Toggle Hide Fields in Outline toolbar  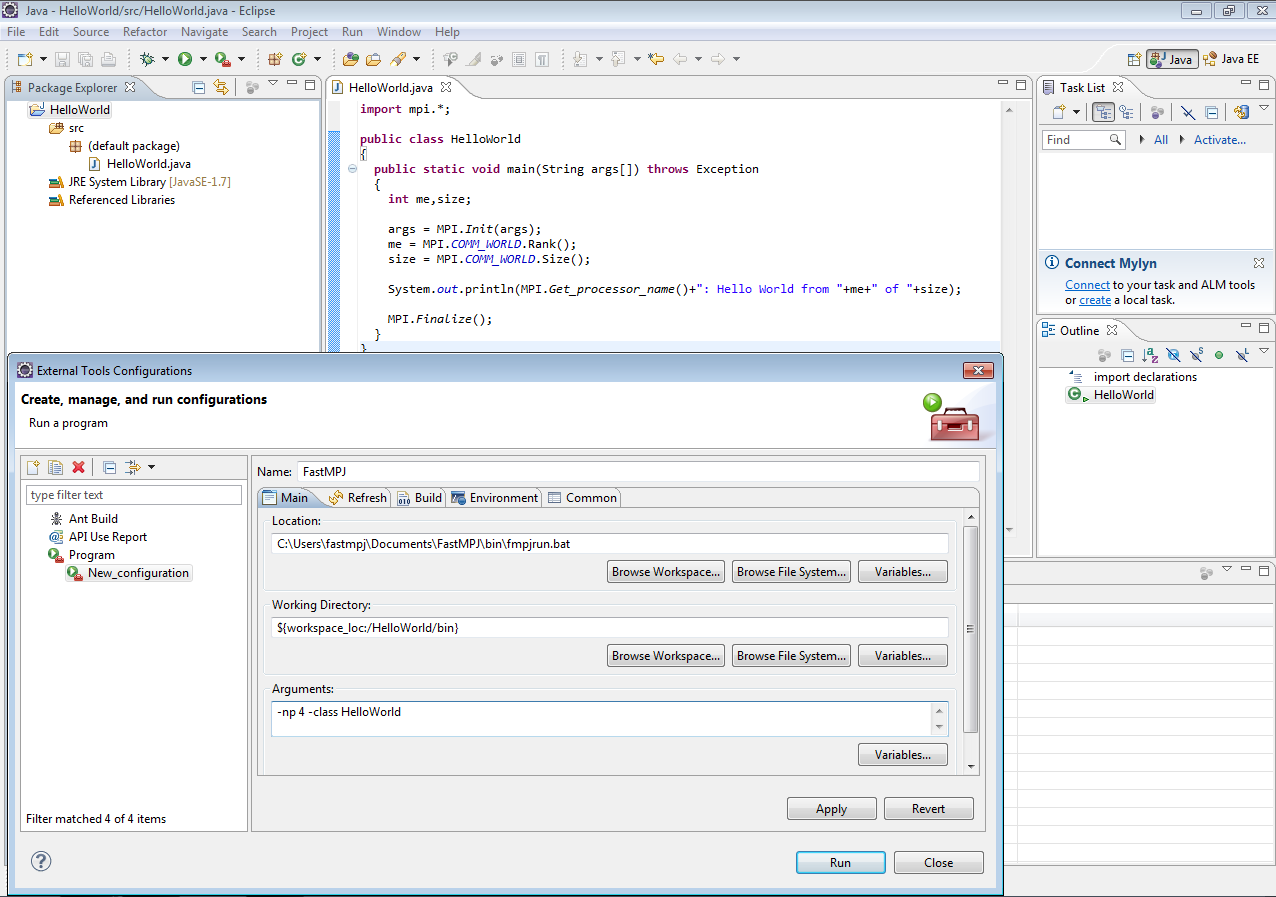1173,355
